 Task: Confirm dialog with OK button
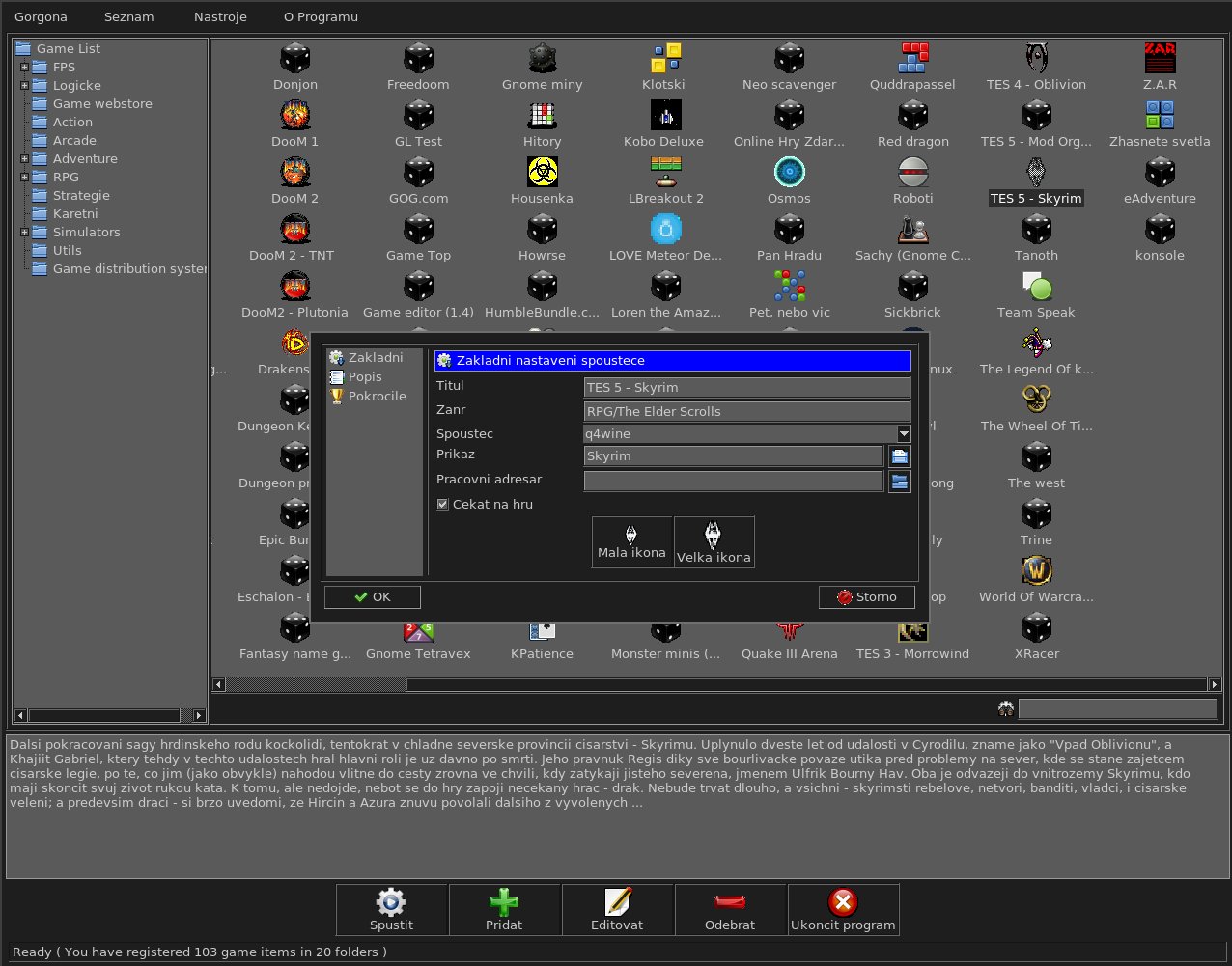373,597
